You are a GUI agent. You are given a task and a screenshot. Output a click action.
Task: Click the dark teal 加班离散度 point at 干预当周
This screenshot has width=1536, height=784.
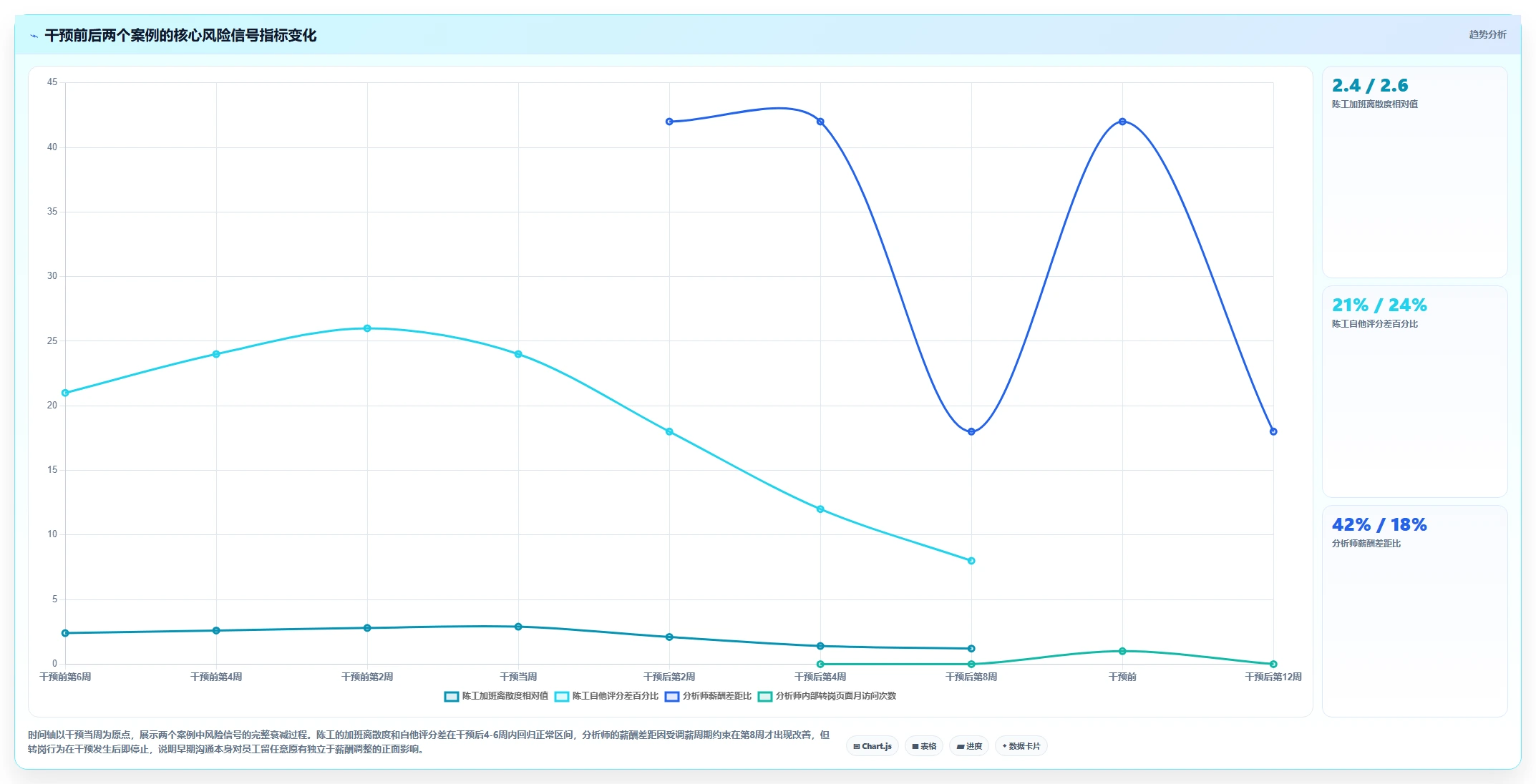pyautogui.click(x=518, y=627)
